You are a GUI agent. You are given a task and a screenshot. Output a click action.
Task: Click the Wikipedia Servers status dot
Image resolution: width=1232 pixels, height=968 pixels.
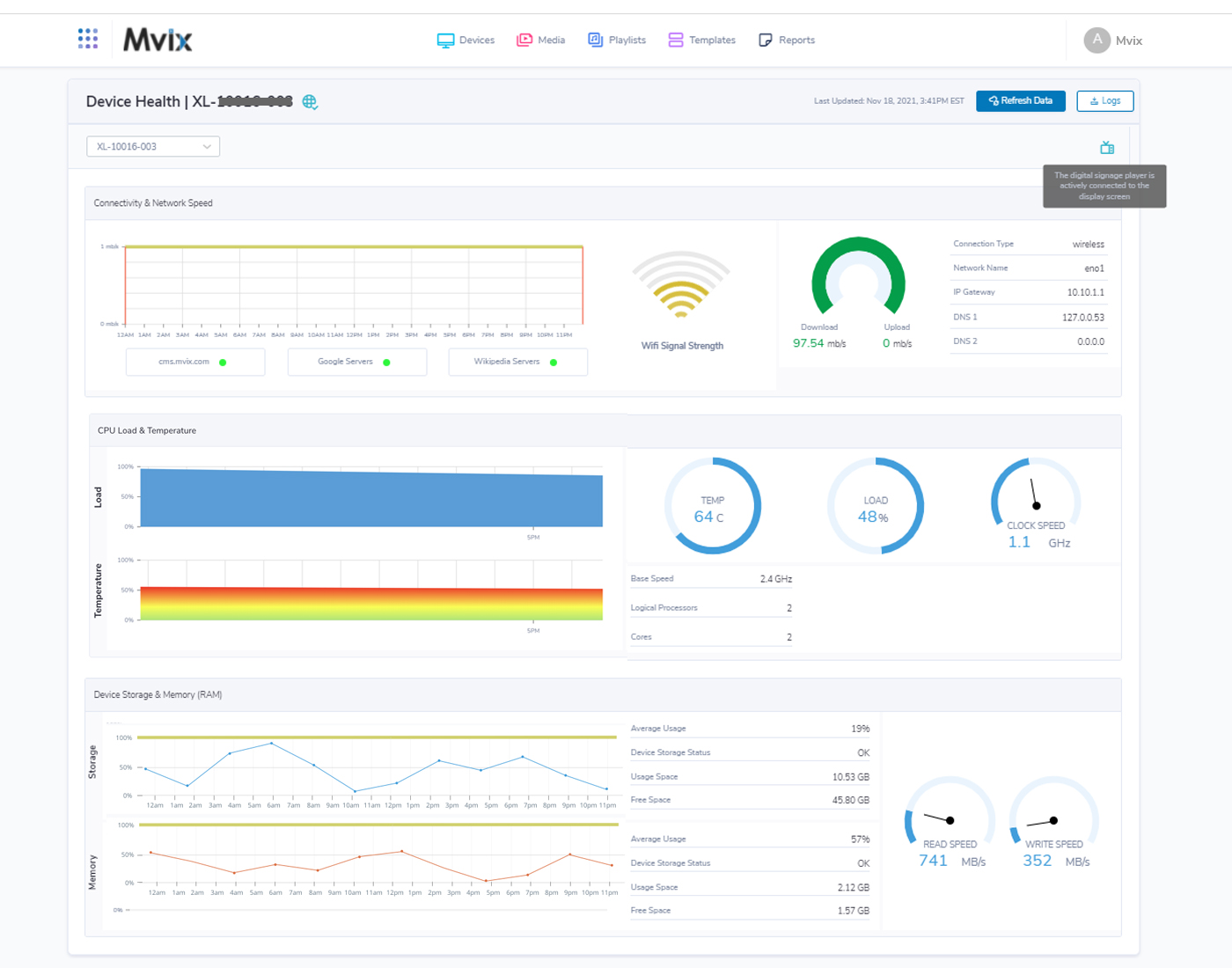(552, 362)
